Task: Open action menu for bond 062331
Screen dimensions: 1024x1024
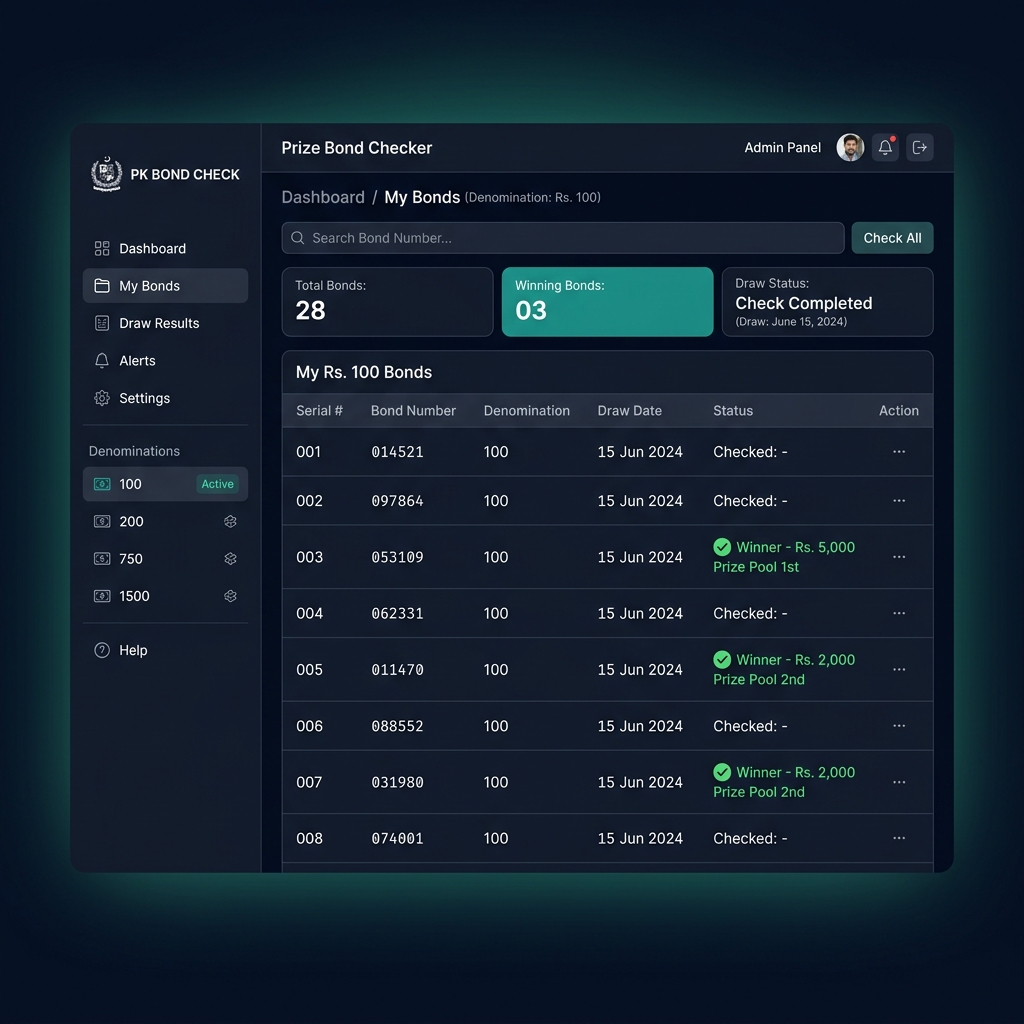Action: coord(899,613)
